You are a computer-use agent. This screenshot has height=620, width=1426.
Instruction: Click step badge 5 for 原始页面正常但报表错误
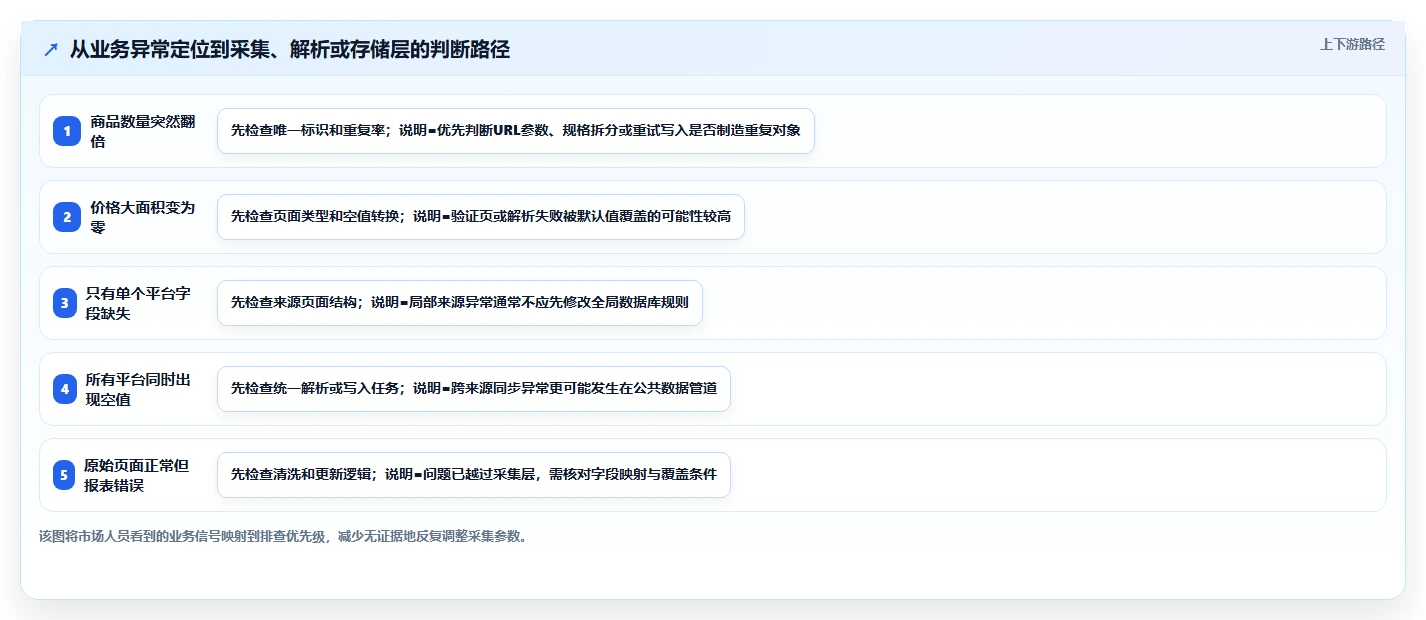tap(66, 475)
